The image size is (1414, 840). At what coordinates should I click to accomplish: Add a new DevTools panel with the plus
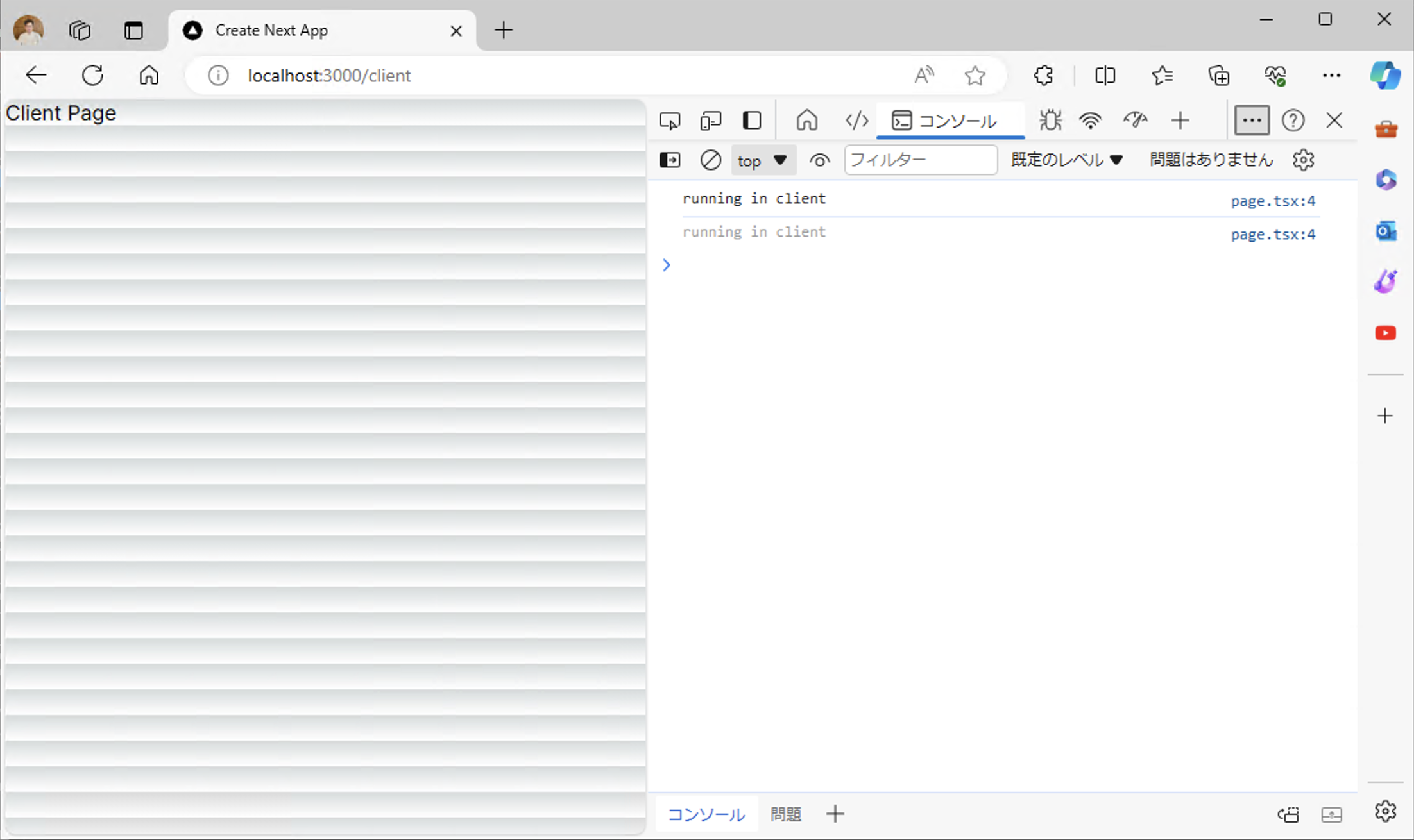click(1180, 120)
